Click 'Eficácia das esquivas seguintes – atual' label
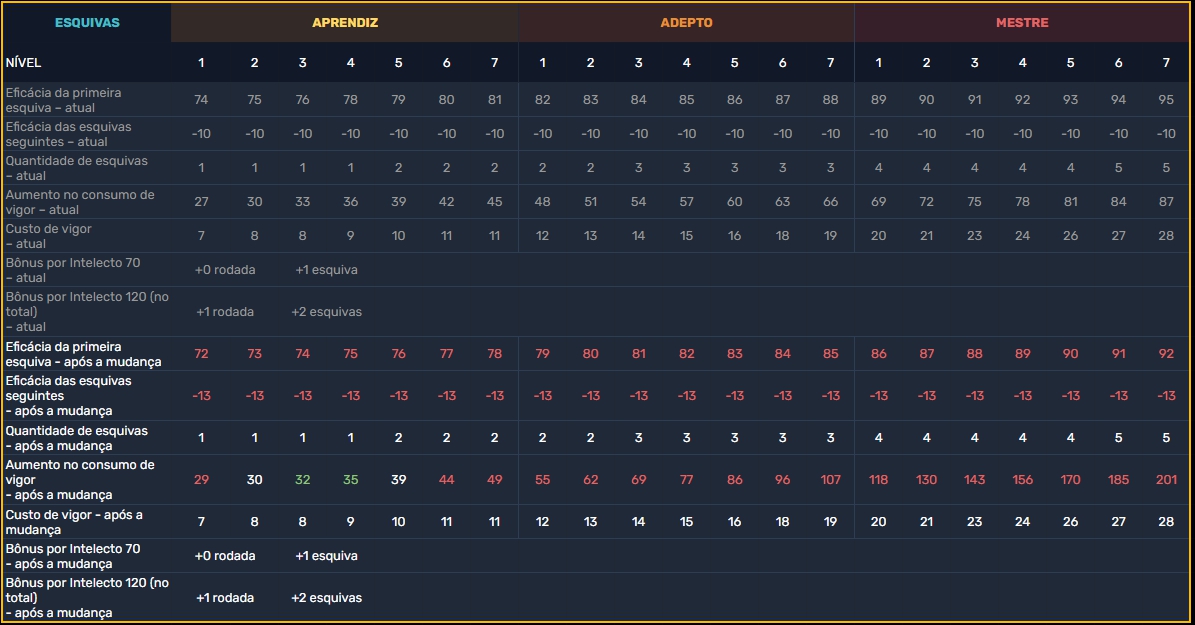Screen dimensions: 1195x625 (69, 134)
